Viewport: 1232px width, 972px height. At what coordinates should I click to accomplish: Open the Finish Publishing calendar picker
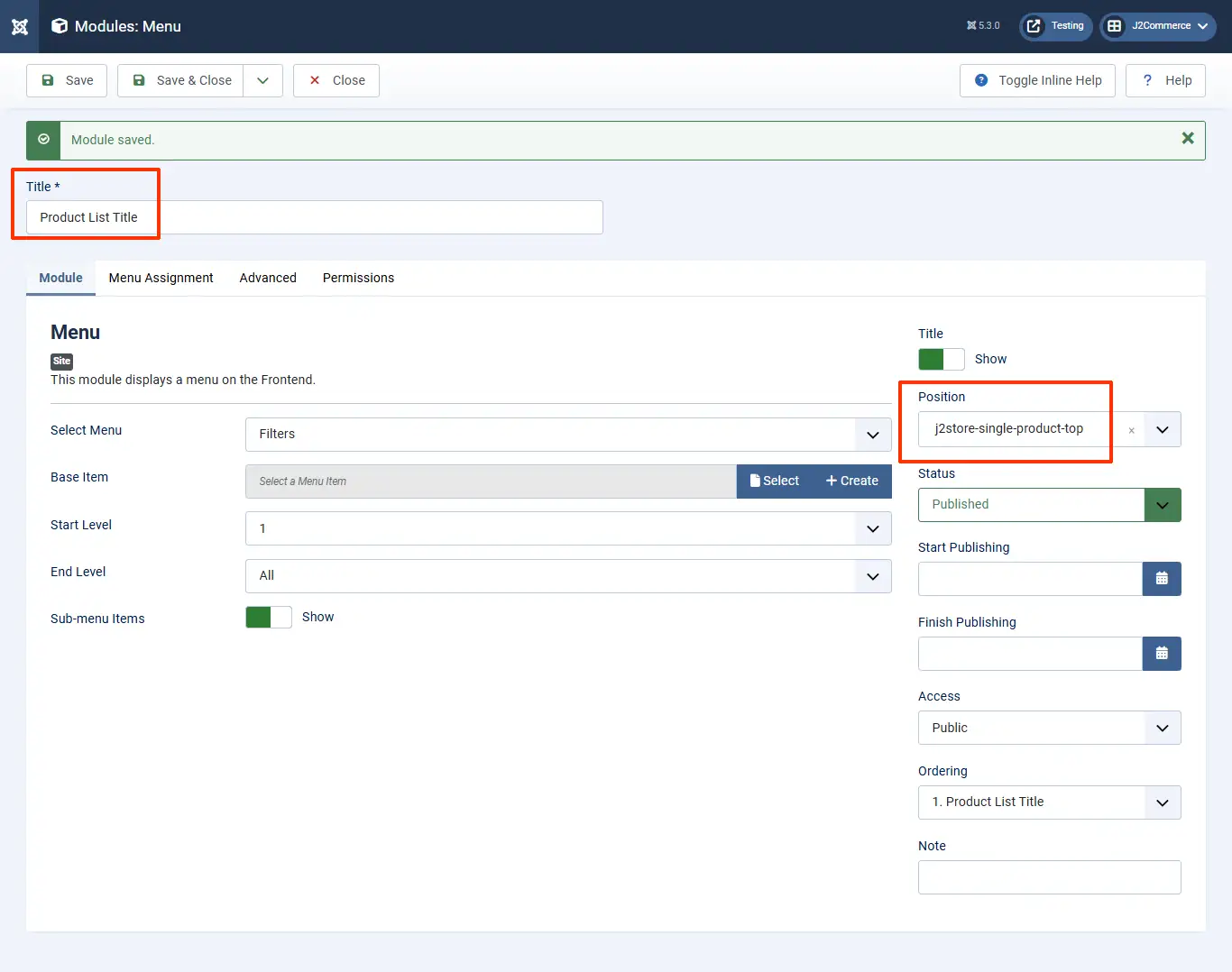coord(1162,654)
